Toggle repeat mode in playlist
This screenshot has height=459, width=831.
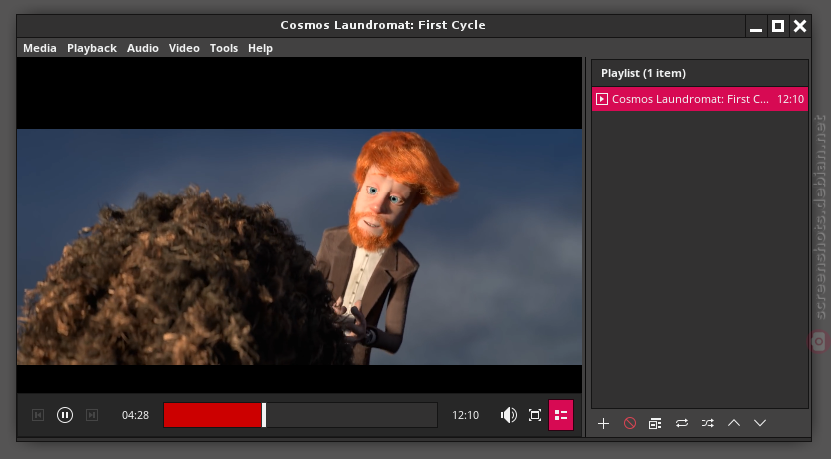coord(682,423)
